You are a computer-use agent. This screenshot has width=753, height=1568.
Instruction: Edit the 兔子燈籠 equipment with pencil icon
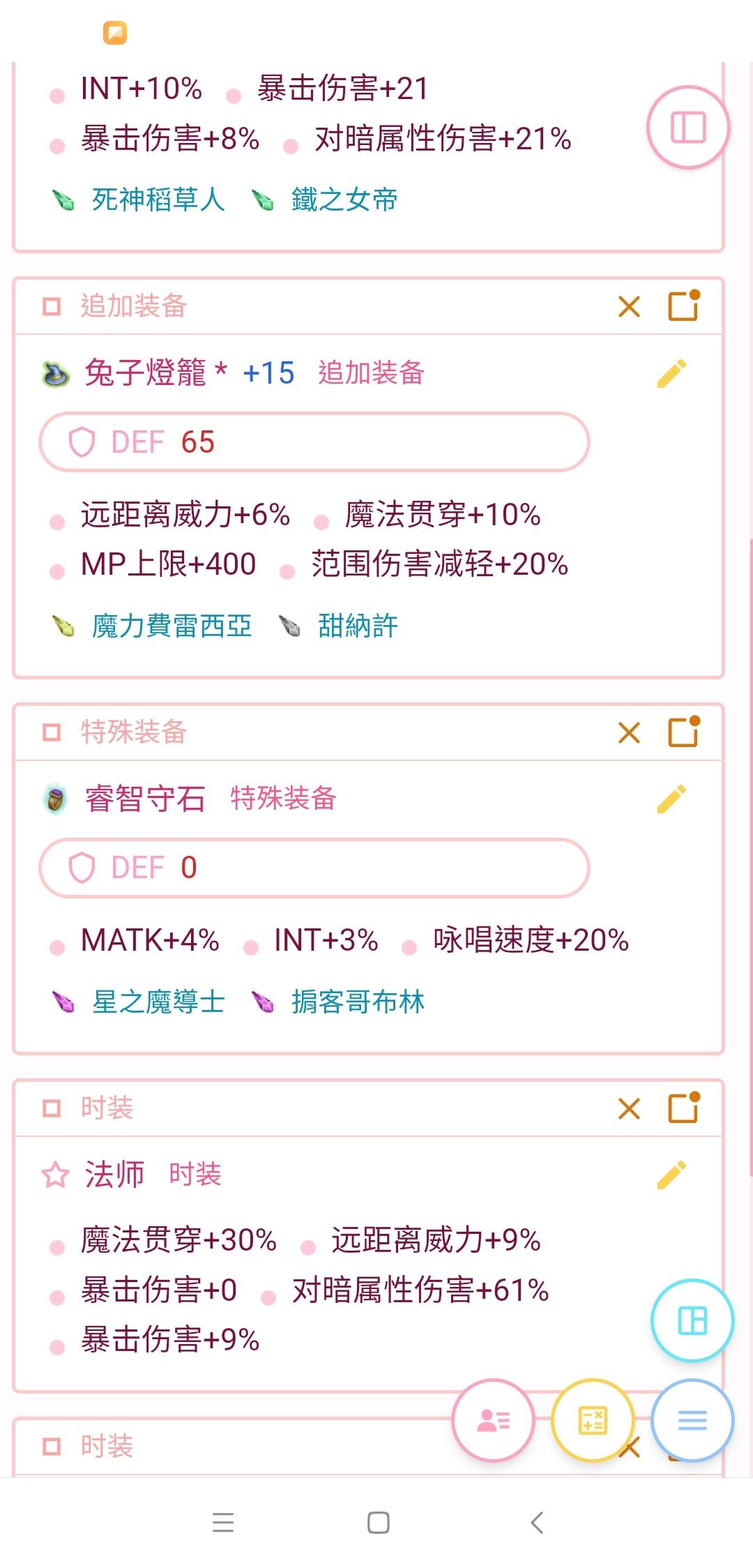pos(671,373)
